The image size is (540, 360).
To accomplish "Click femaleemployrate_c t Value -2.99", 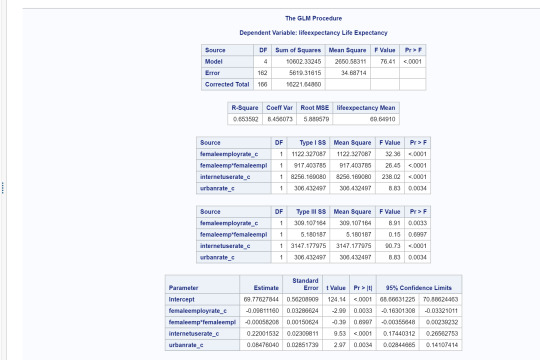I will (339, 311).
